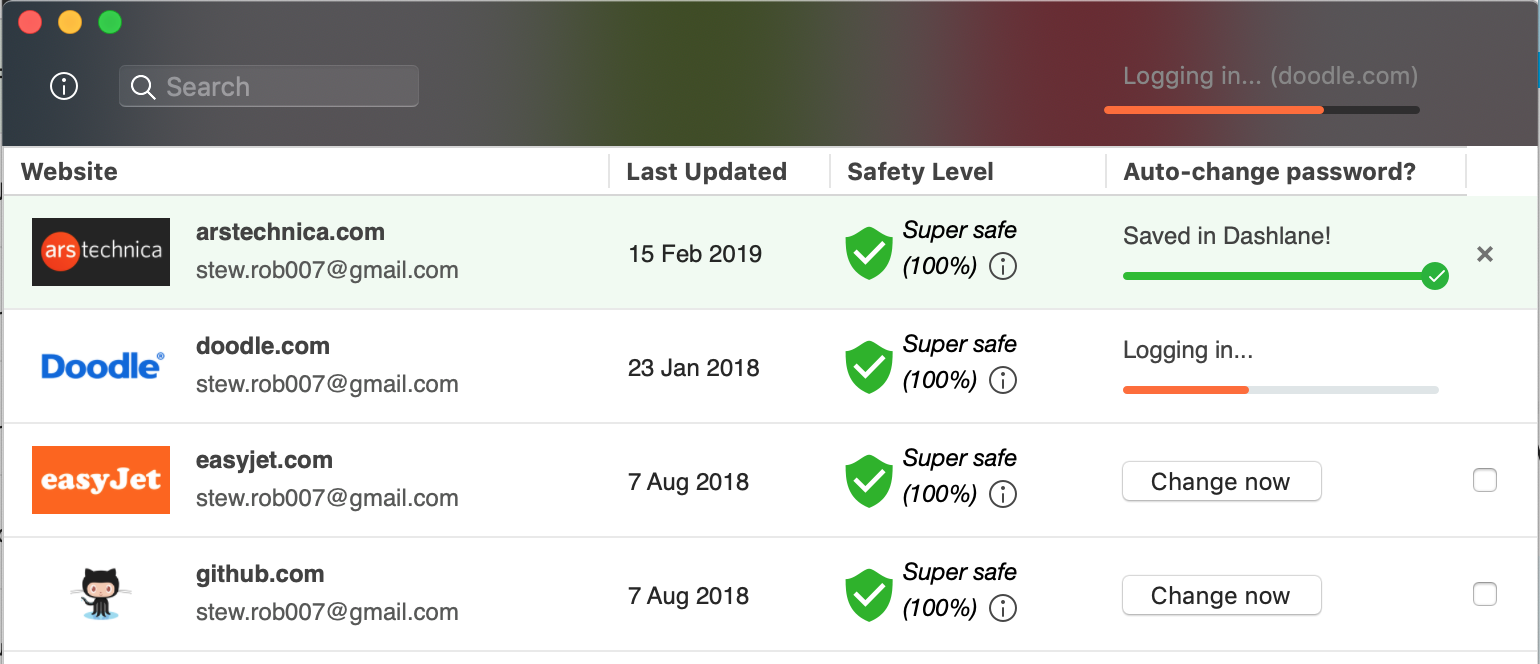Screen dimensions: 1540x664
Task: Open safety info icon for github.com
Action: click(x=1002, y=609)
